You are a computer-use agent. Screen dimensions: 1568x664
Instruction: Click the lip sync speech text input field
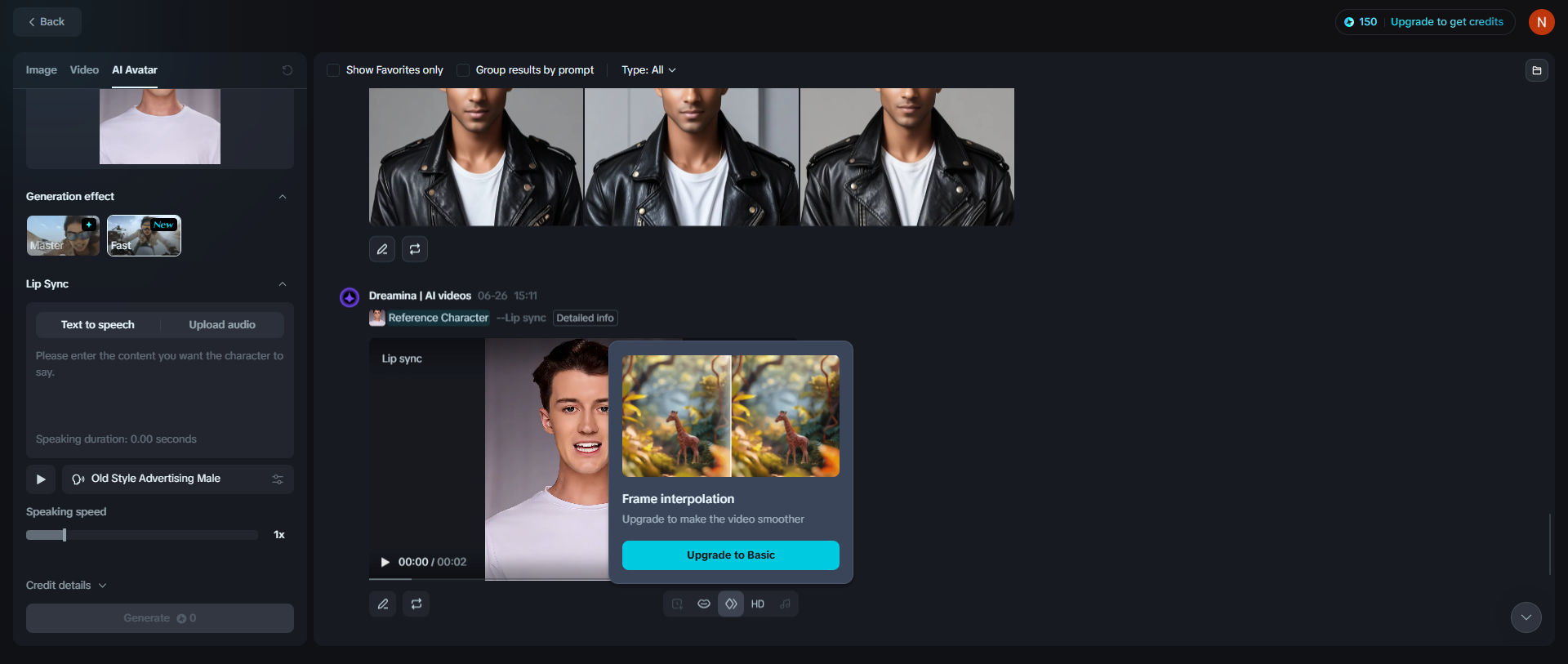160,388
